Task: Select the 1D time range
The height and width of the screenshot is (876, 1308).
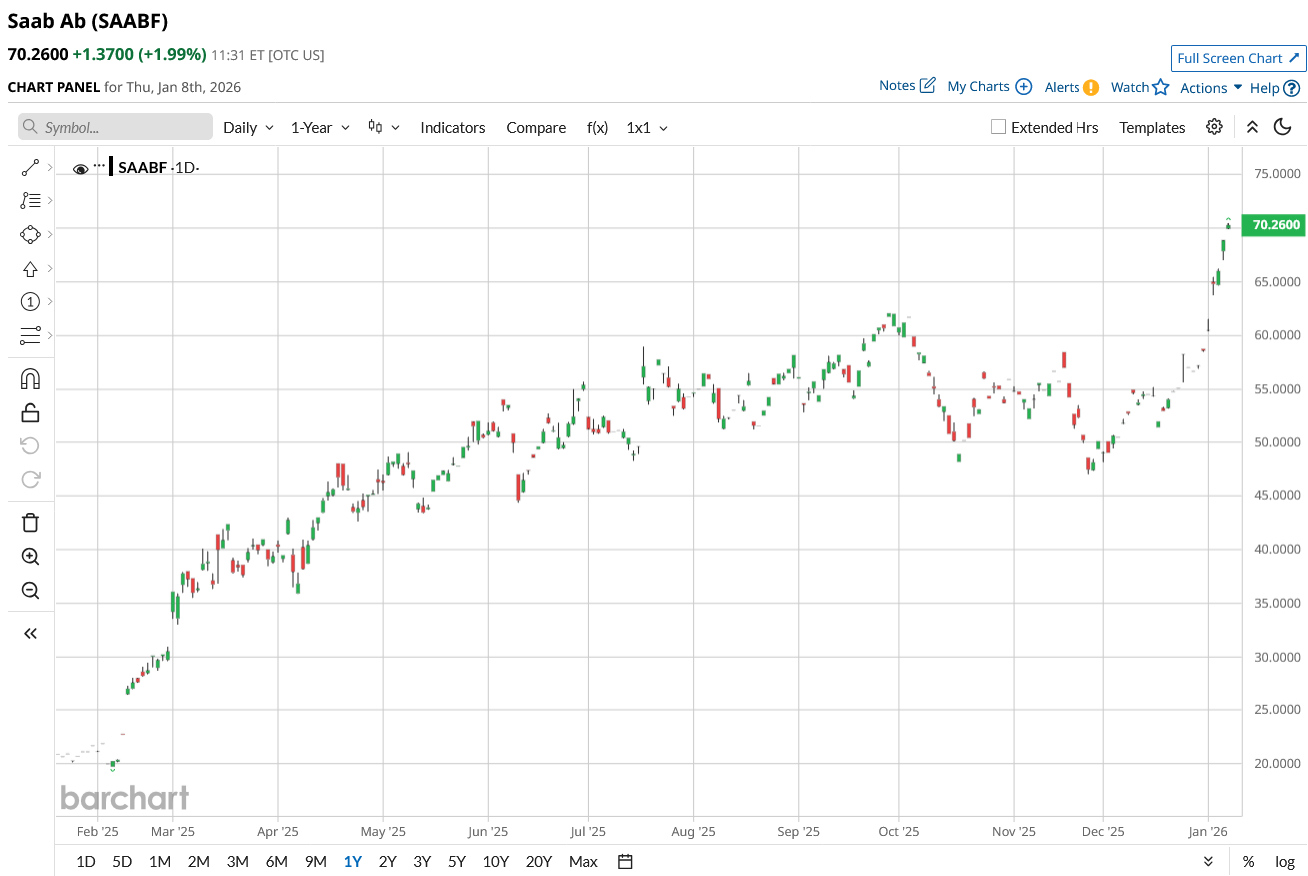Action: [86, 861]
